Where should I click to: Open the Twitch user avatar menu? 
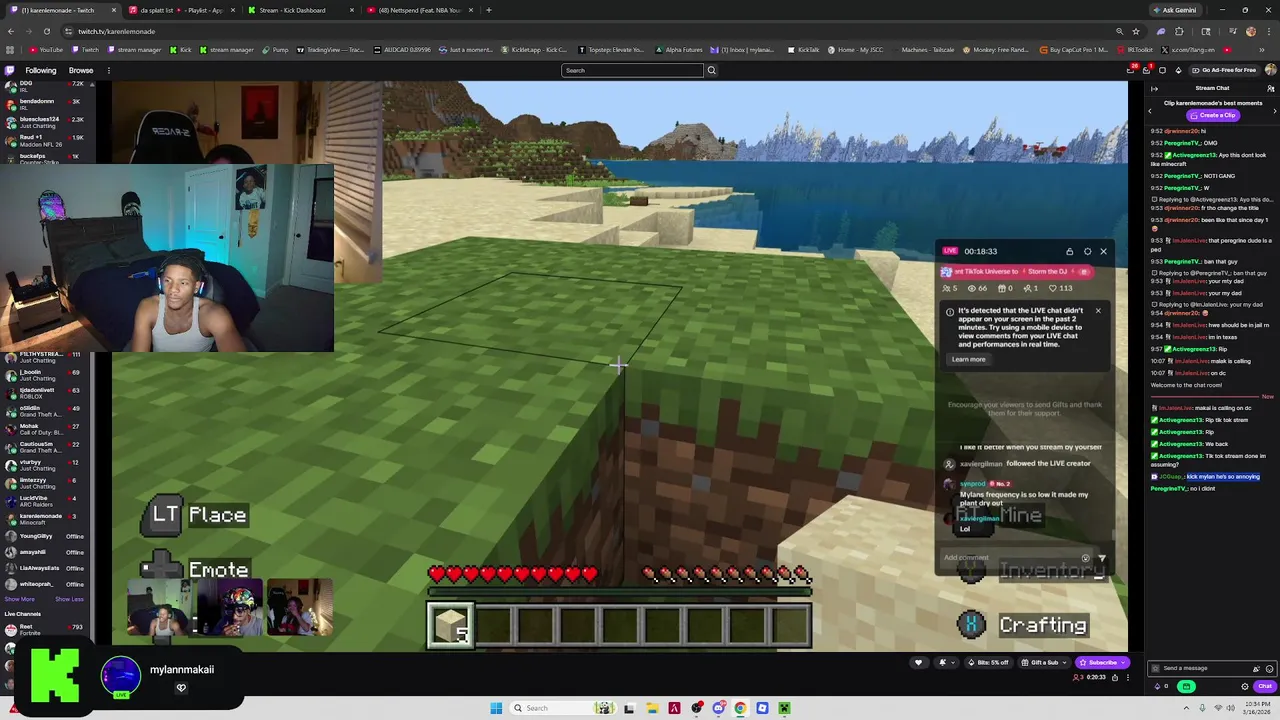coord(1271,70)
